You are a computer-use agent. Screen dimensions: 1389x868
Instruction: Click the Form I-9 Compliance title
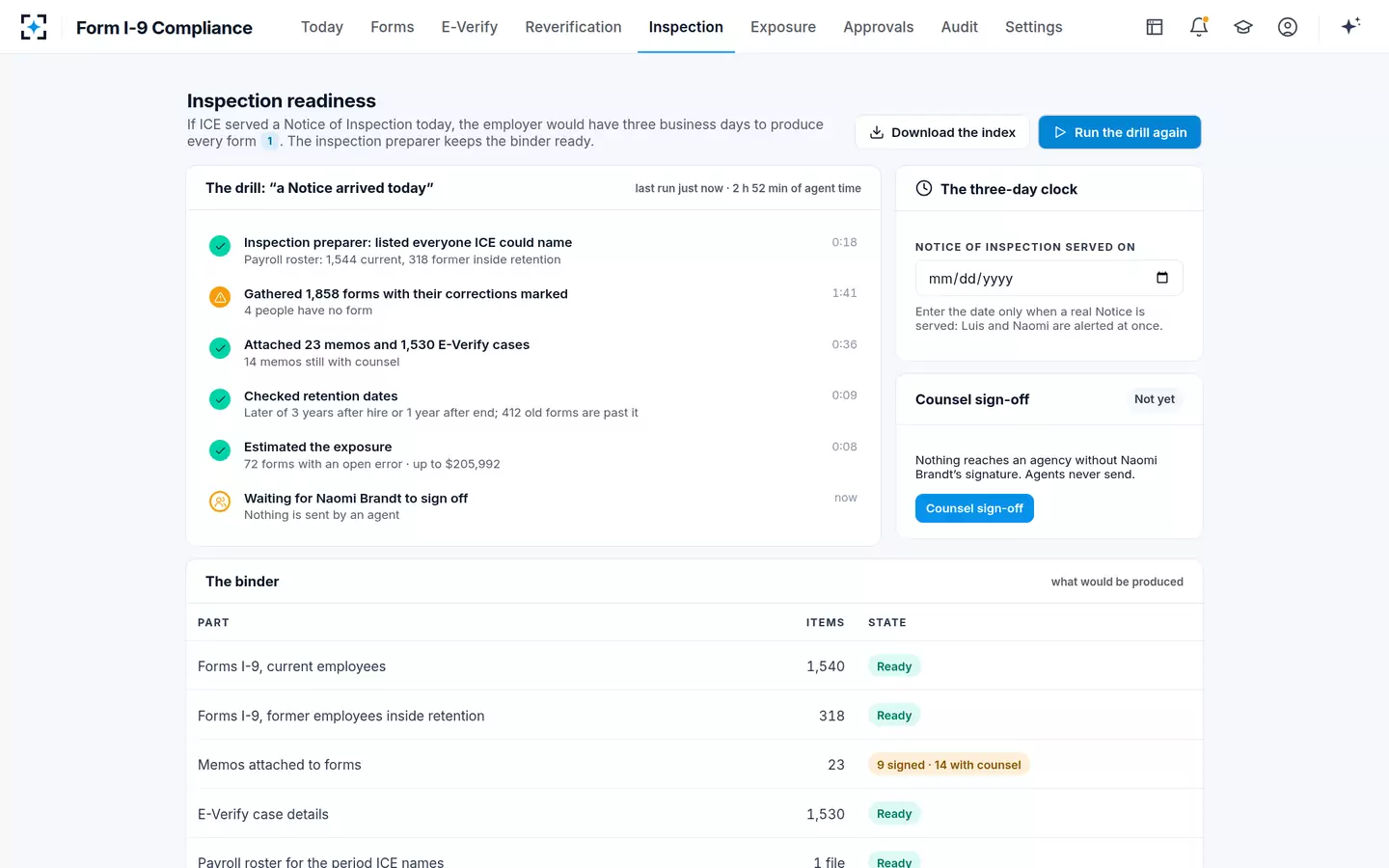164,28
